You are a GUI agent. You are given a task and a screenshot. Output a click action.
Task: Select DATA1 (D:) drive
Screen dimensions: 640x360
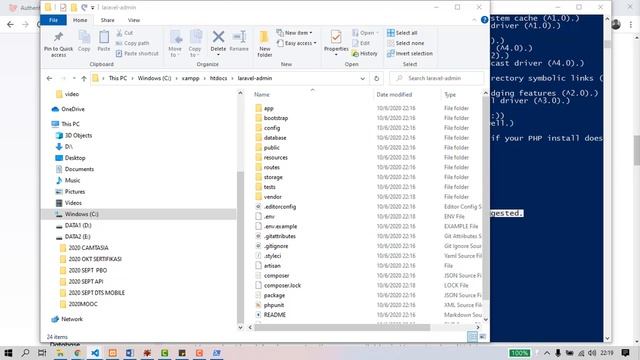coord(78,225)
